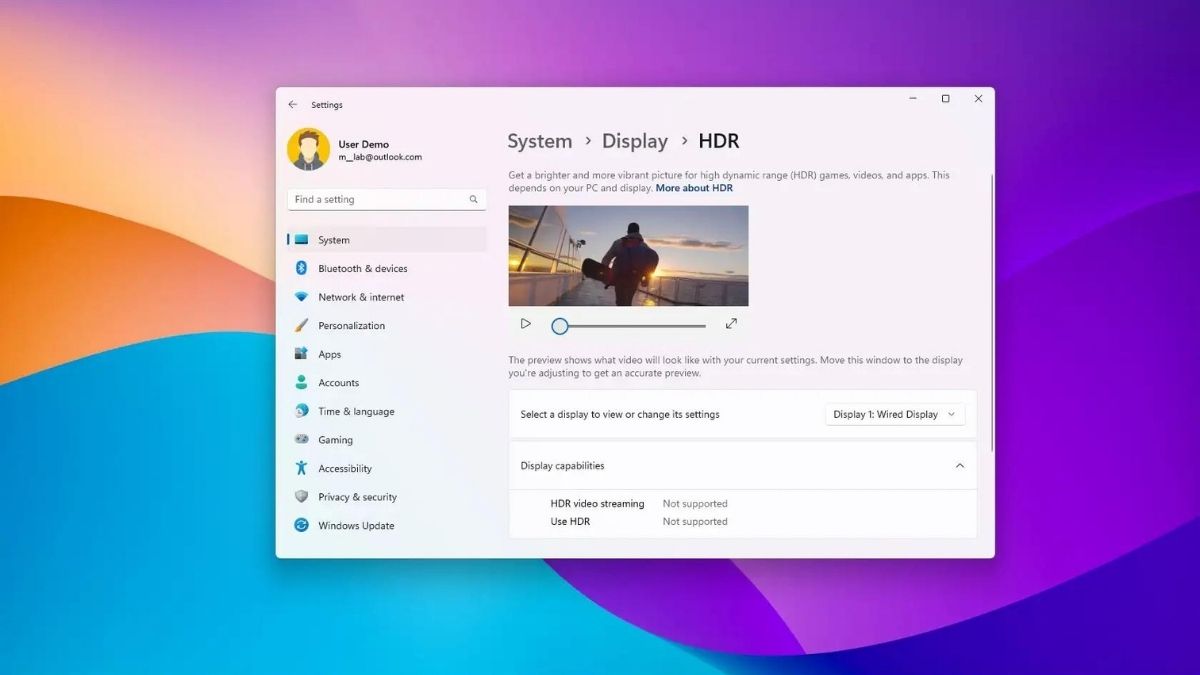
Task: Click the Privacy & security shield icon
Action: coord(302,496)
